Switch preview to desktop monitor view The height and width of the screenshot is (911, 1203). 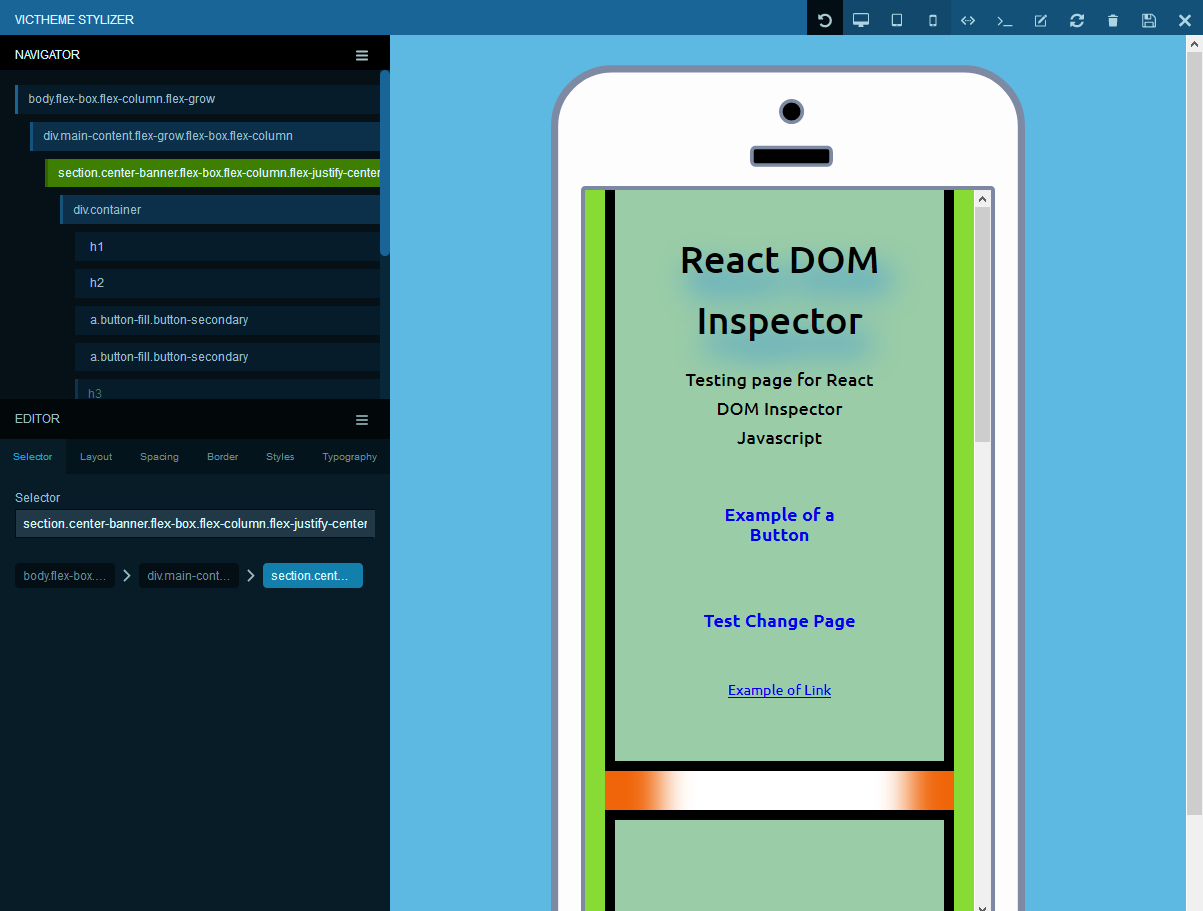[x=861, y=20]
